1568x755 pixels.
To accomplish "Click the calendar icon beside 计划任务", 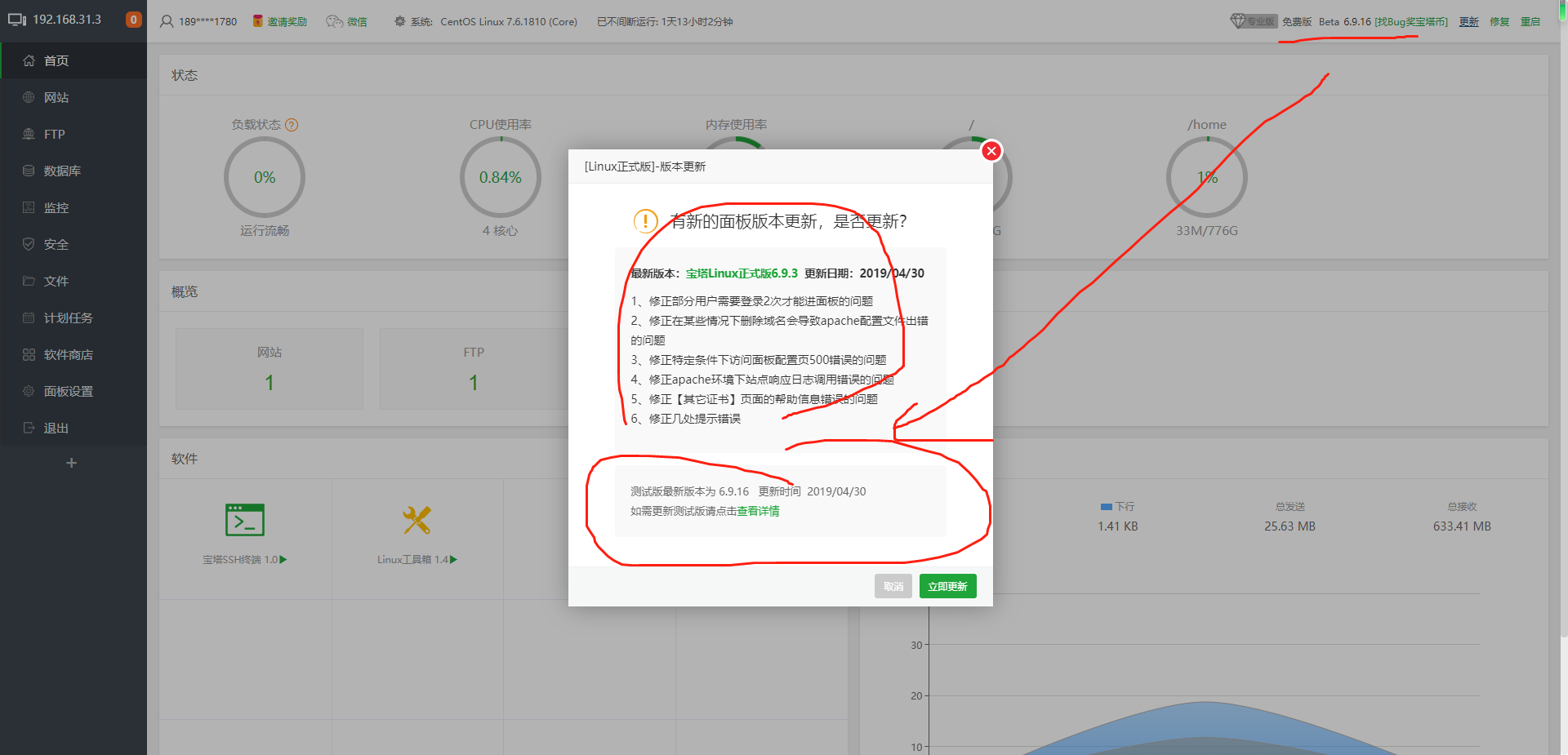I will coord(29,318).
